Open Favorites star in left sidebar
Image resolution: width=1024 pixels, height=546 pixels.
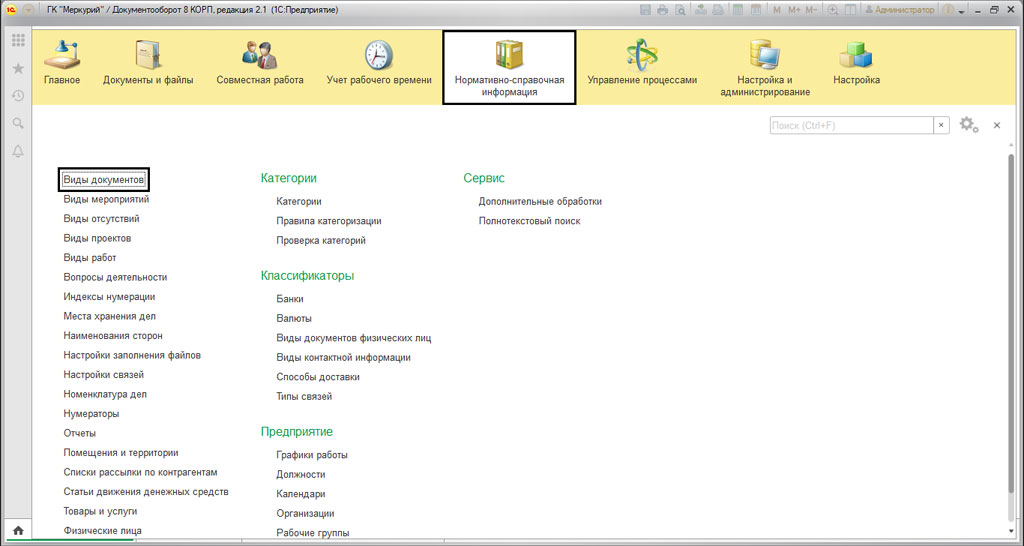coord(17,69)
